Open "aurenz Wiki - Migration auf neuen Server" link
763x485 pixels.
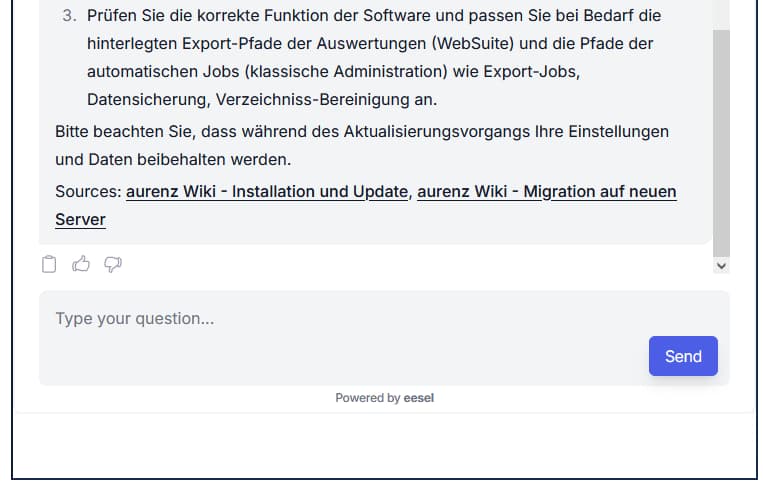click(x=546, y=191)
